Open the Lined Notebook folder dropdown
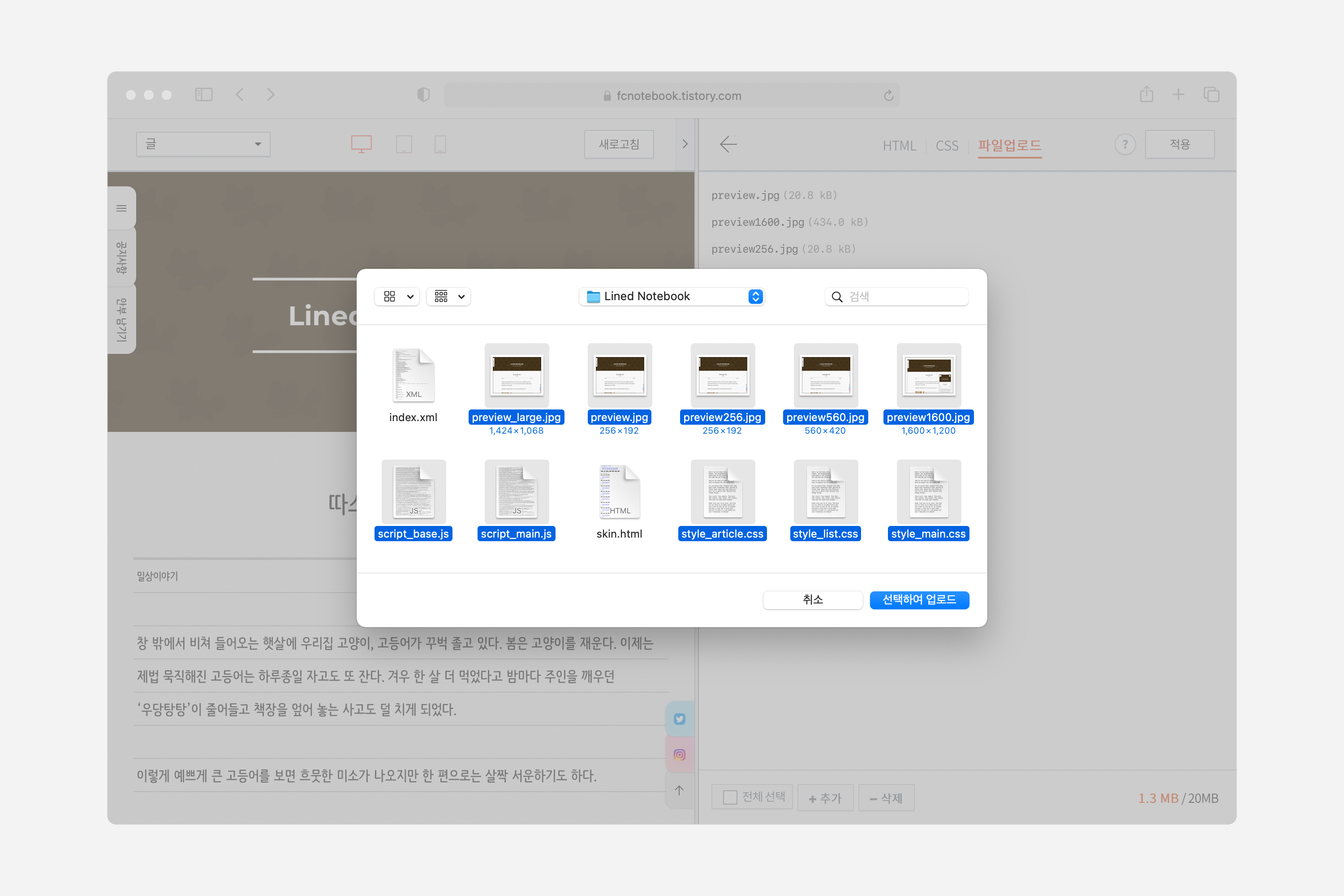Viewport: 1344px width, 896px height. coord(755,296)
